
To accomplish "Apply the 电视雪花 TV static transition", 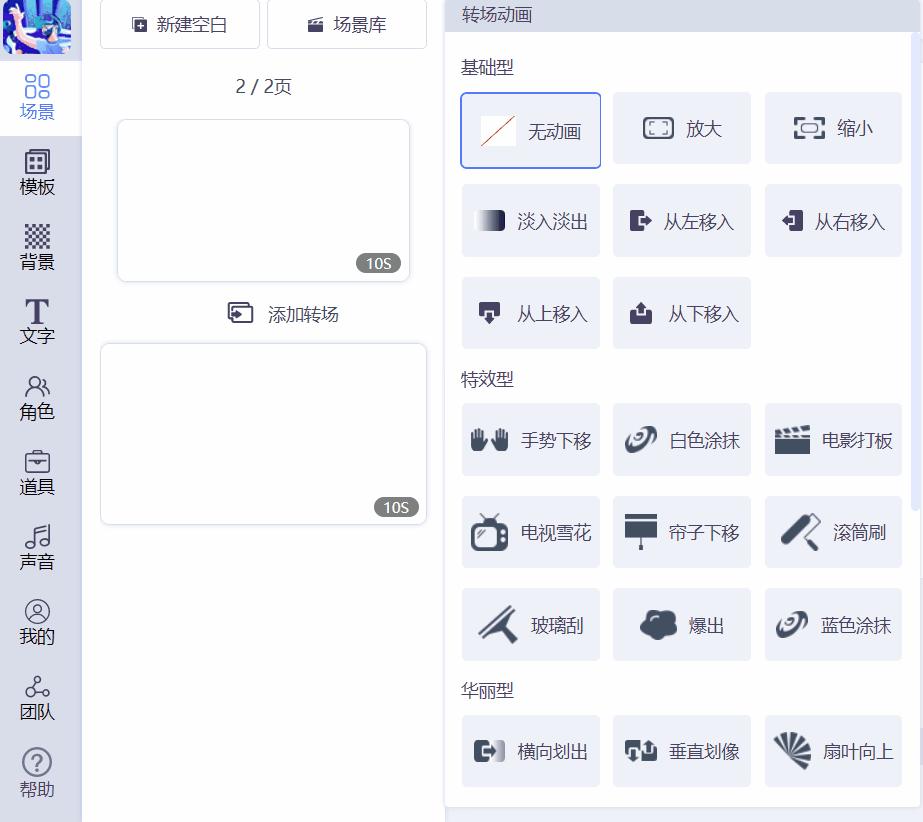I will (530, 532).
